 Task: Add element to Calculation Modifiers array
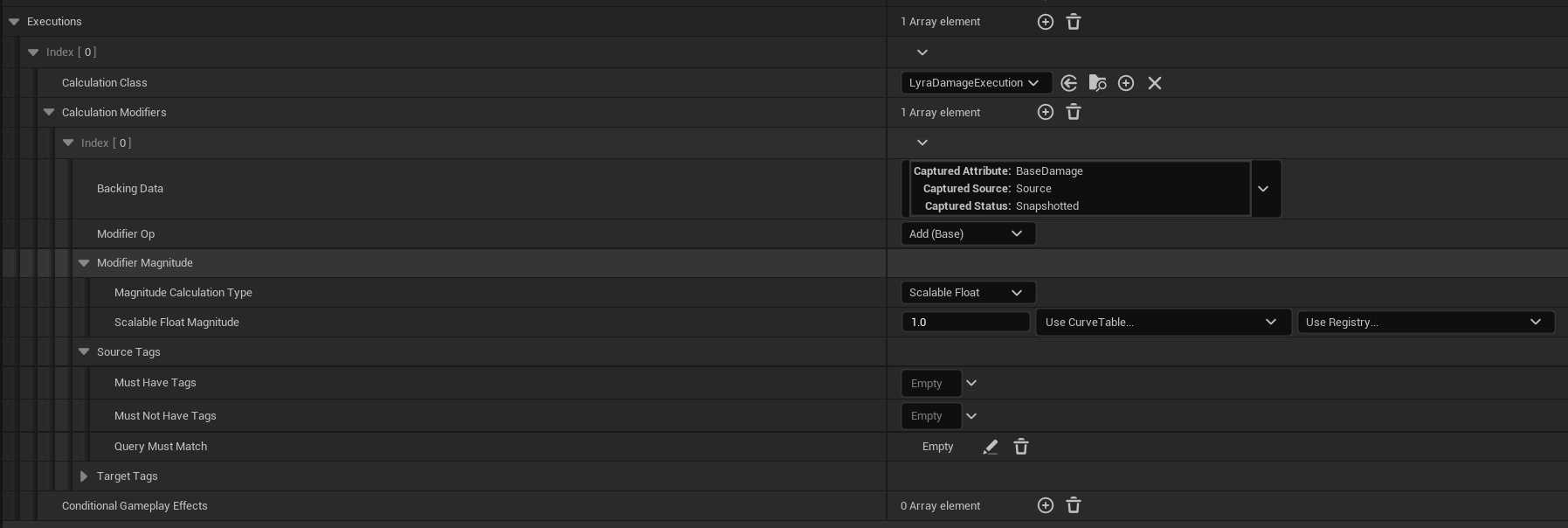1045,112
